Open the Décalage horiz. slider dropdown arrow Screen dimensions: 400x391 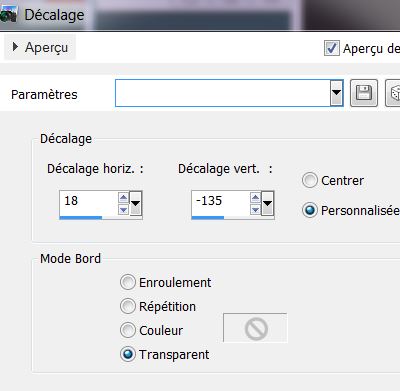point(136,203)
